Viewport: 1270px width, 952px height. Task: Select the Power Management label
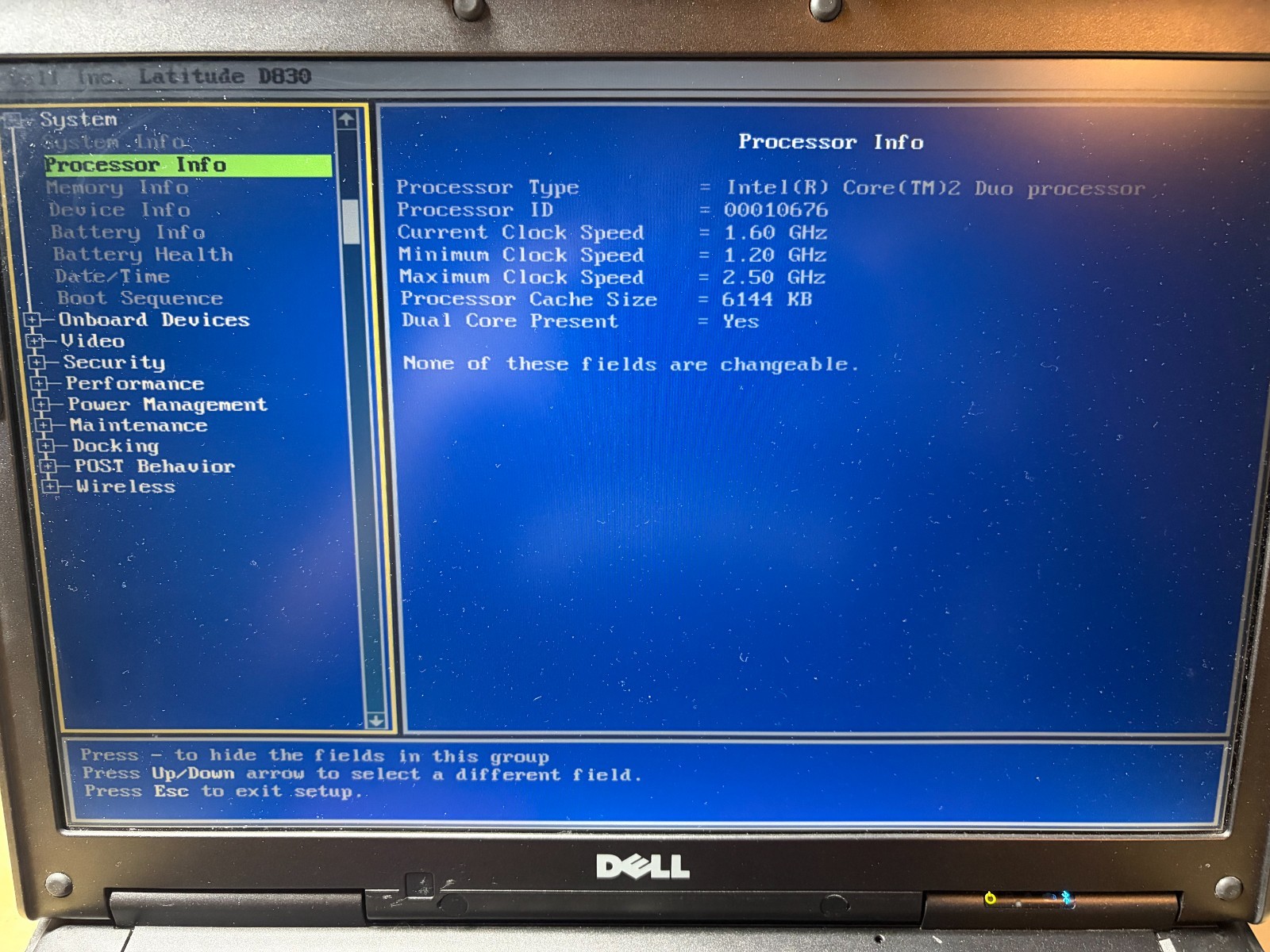(168, 405)
